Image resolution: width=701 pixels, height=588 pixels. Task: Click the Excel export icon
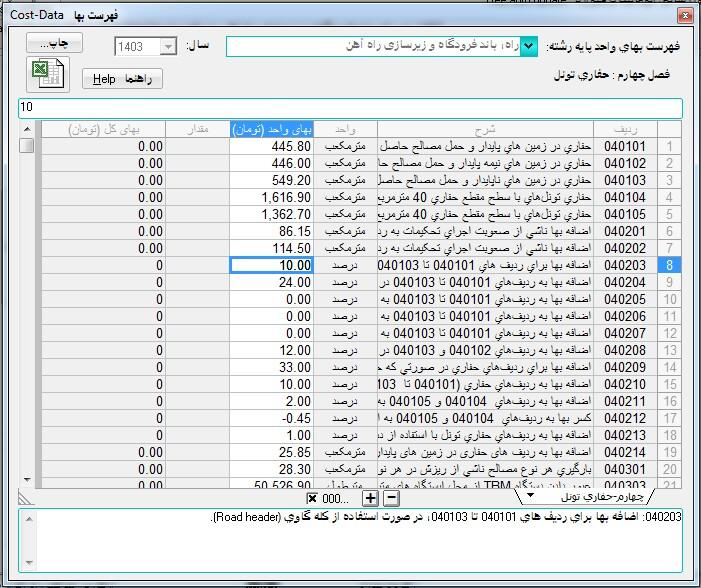tap(44, 77)
